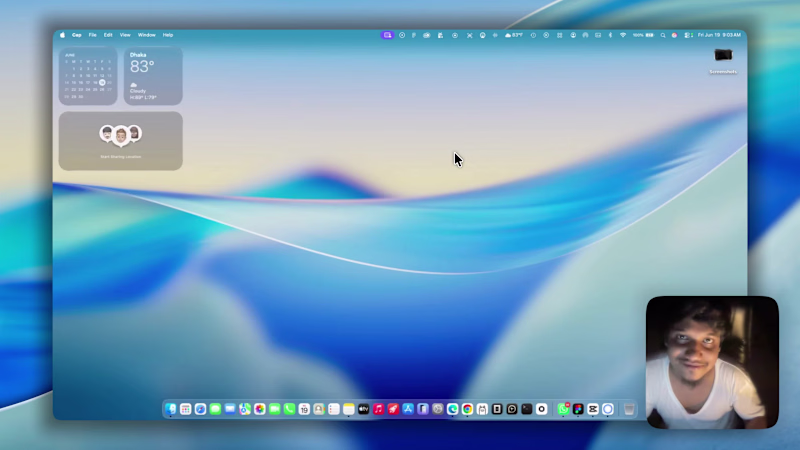800x450 pixels.
Task: Launch FaceTime from the Dock
Action: (x=274, y=409)
